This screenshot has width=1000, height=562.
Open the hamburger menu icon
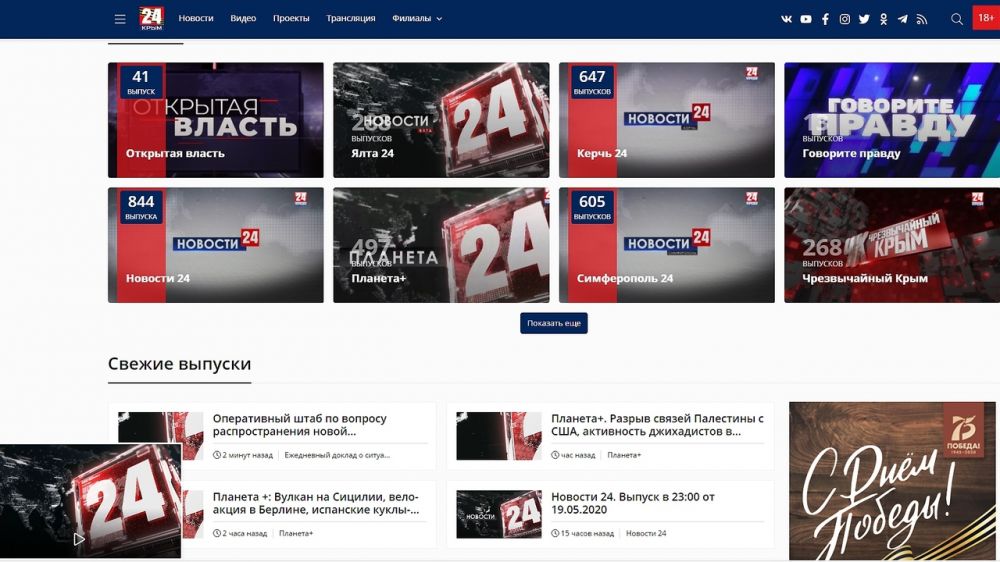coord(120,19)
